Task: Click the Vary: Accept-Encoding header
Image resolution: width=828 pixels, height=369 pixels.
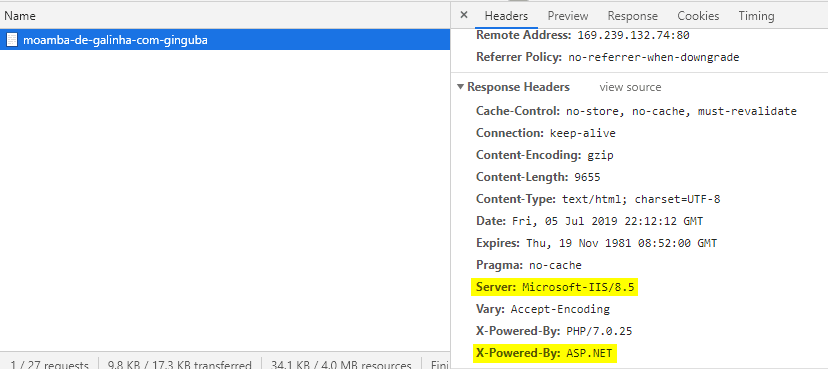Action: [x=543, y=309]
